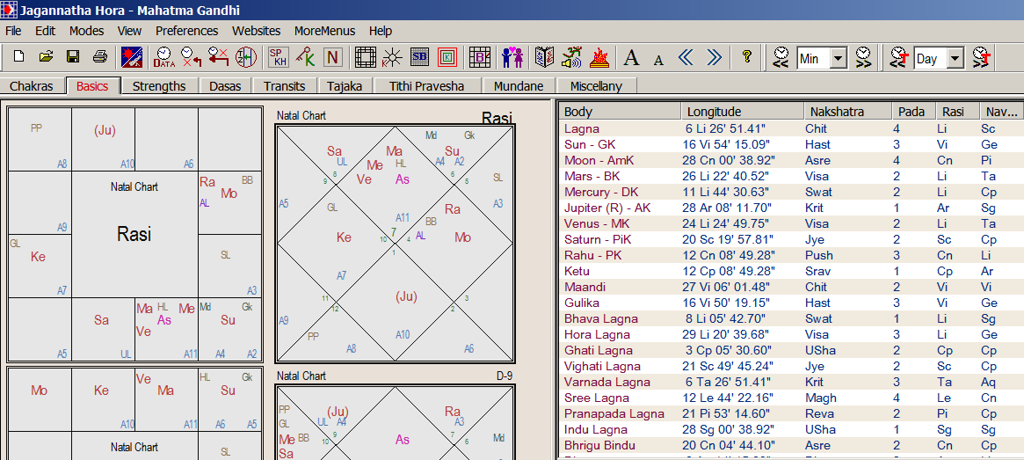This screenshot has width=1024, height=460.
Task: Open the View menu
Action: [129, 31]
